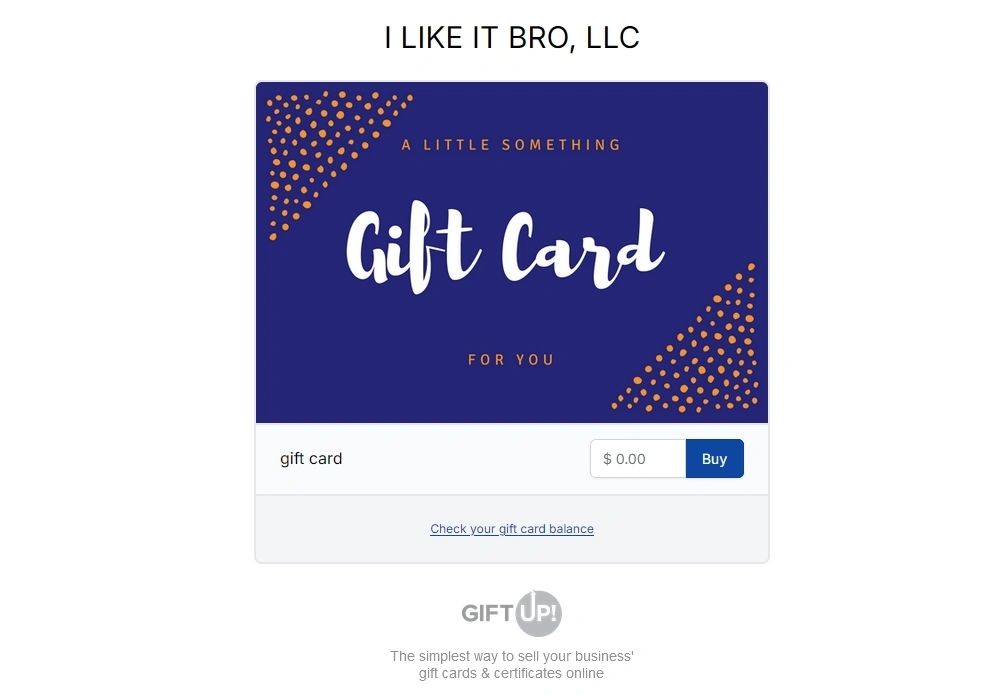Screen dimensions: 984x695
Task: Click the FOR YOU text on the card
Action: (x=511, y=359)
